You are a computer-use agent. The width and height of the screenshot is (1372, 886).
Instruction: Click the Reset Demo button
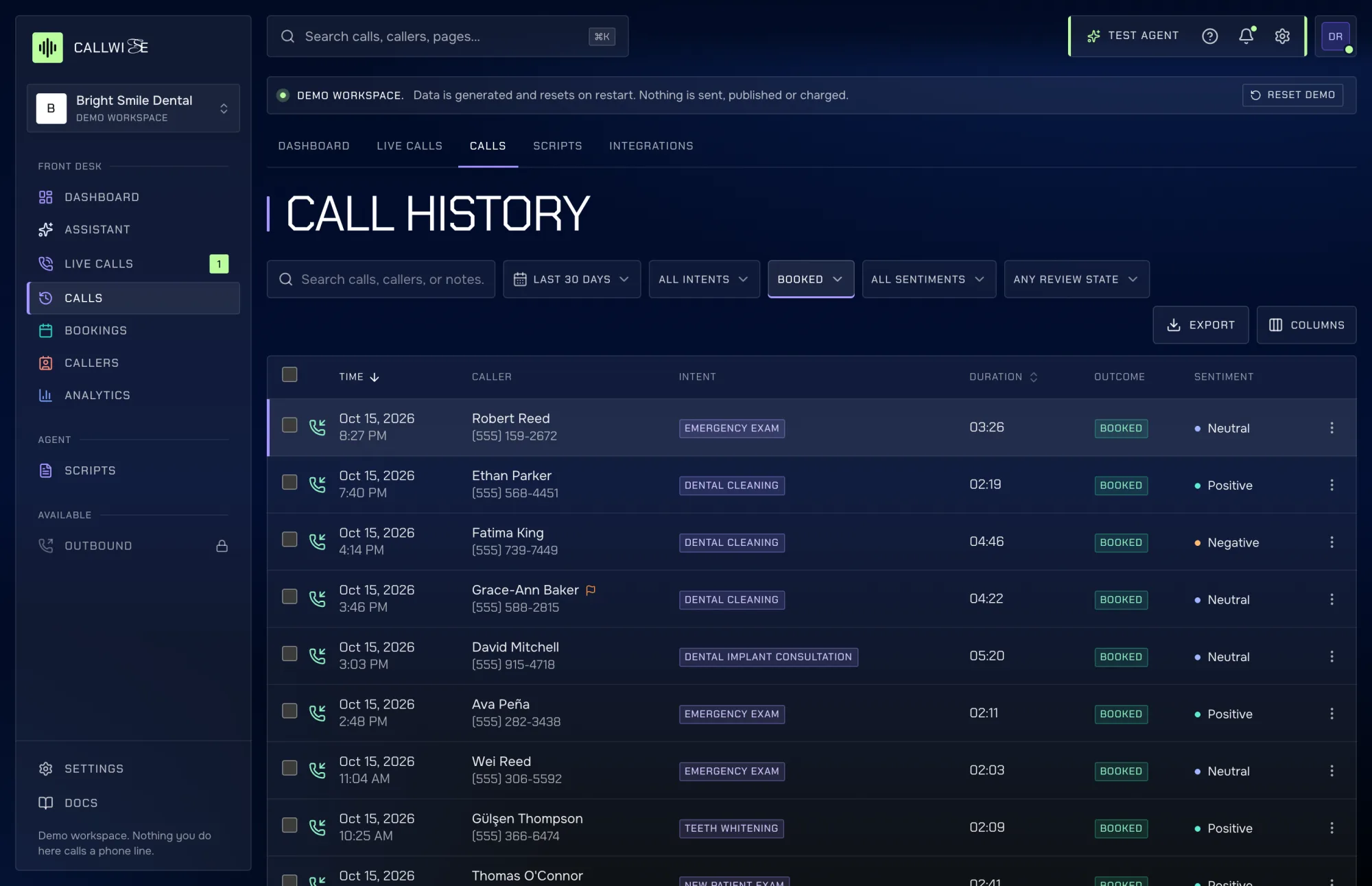1292,95
